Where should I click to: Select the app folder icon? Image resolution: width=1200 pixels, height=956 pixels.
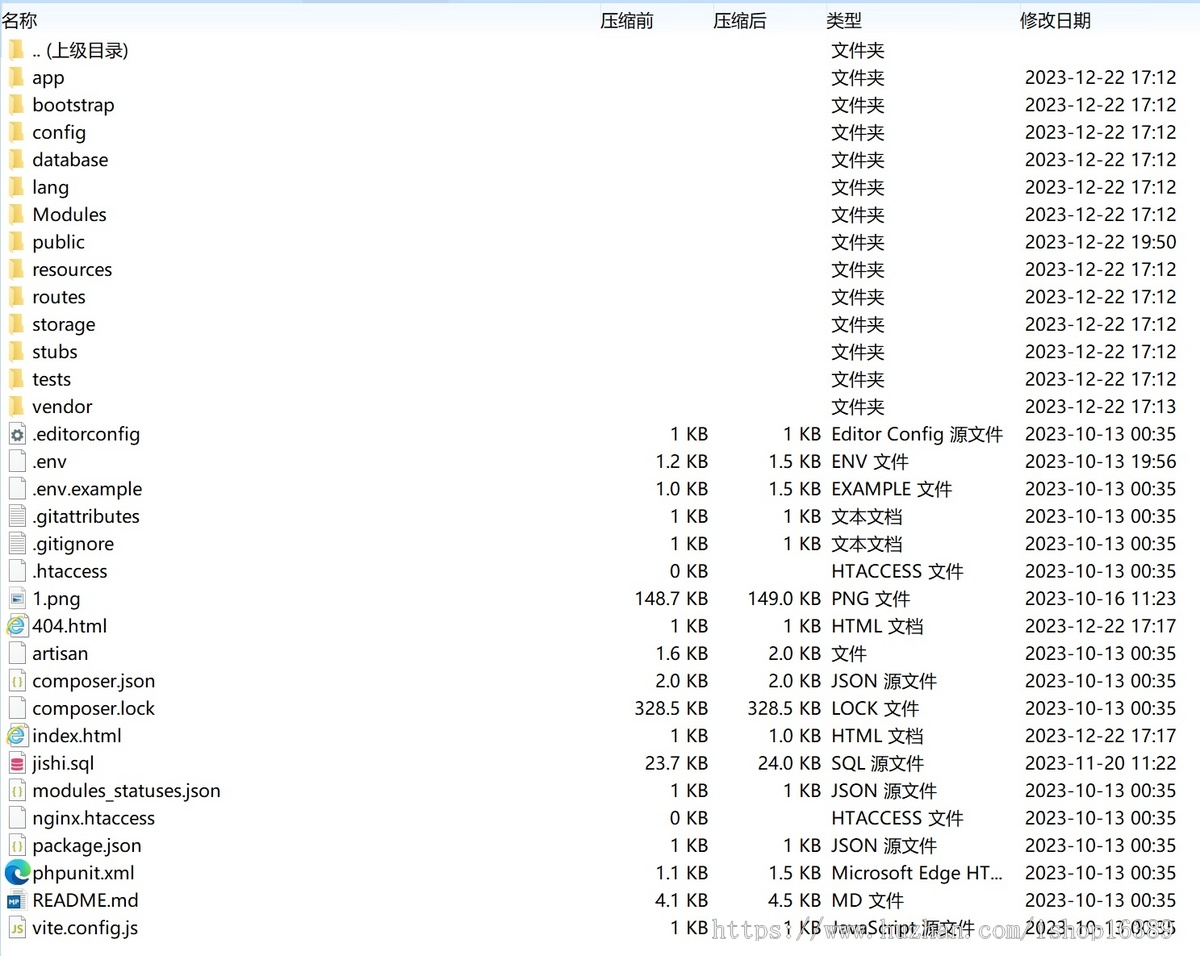[x=16, y=78]
